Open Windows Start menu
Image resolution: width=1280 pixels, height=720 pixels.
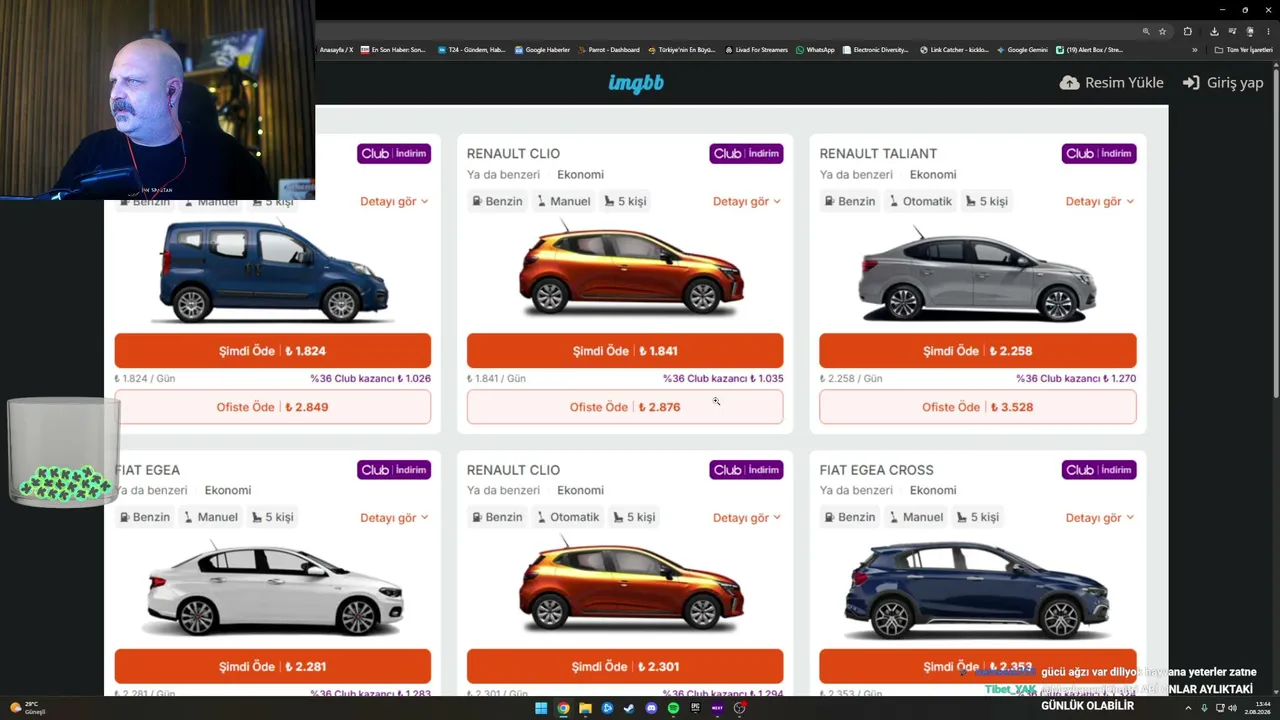click(541, 708)
